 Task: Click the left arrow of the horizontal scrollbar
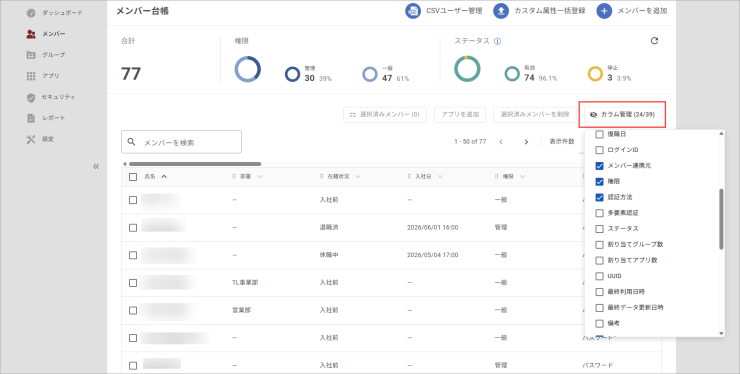pos(125,164)
